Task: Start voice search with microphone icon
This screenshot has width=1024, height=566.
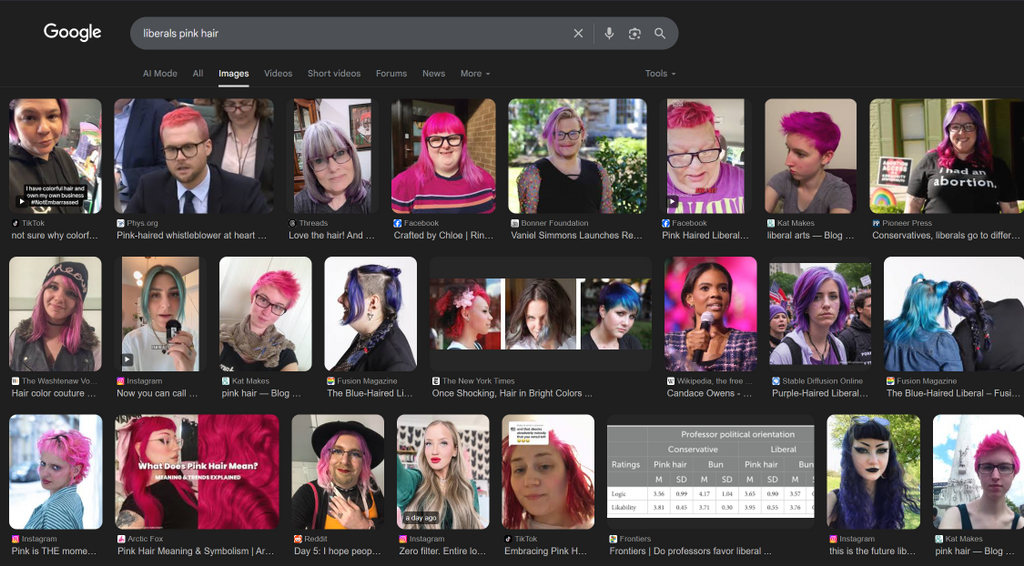Action: [608, 33]
